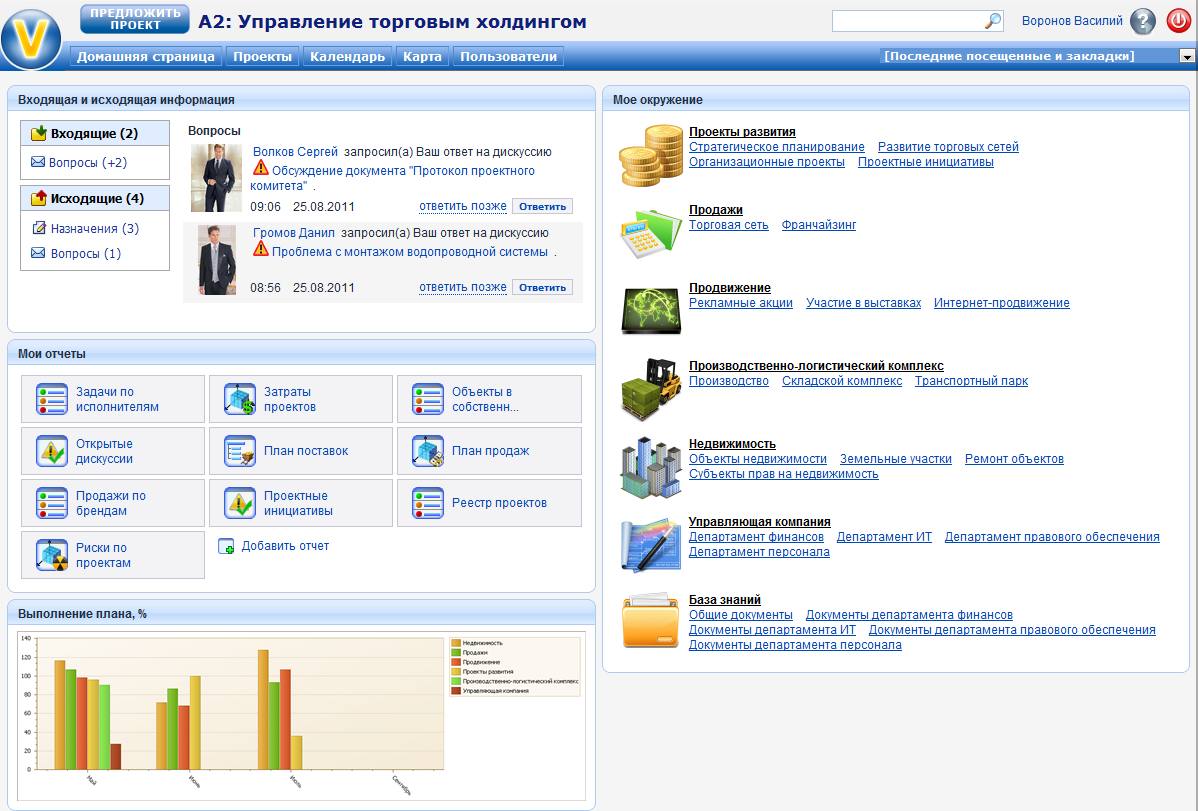Viewport: 1198px width, 811px height.
Task: Open the Затраты проектов report icon
Action: pos(240,399)
